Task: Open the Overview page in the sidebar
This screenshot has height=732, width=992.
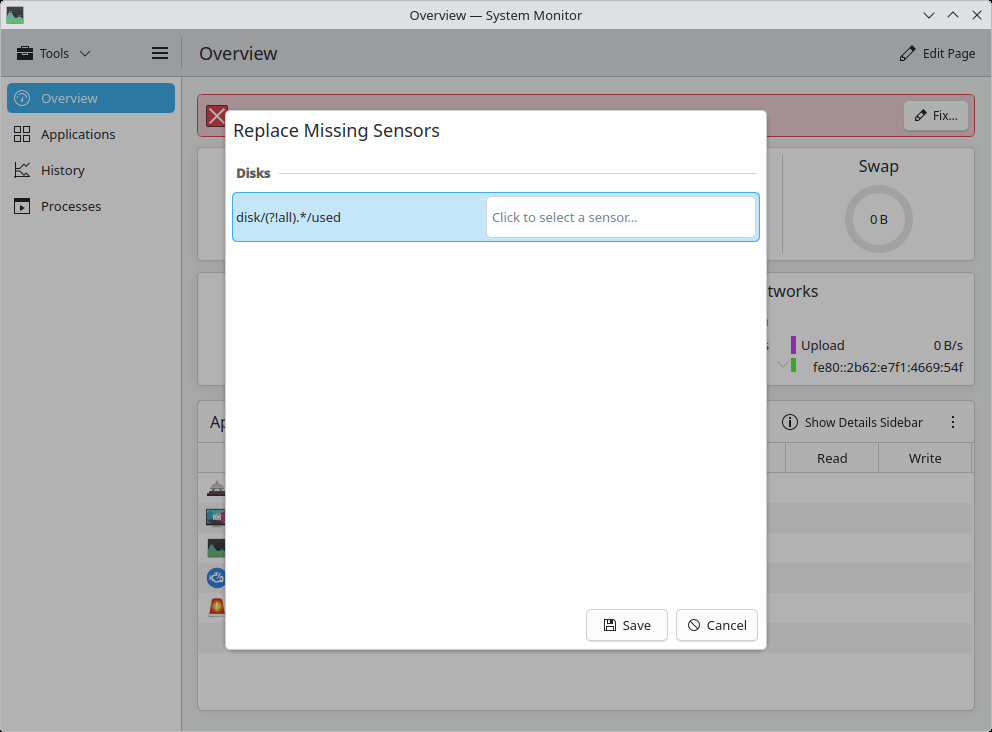Action: 90,98
